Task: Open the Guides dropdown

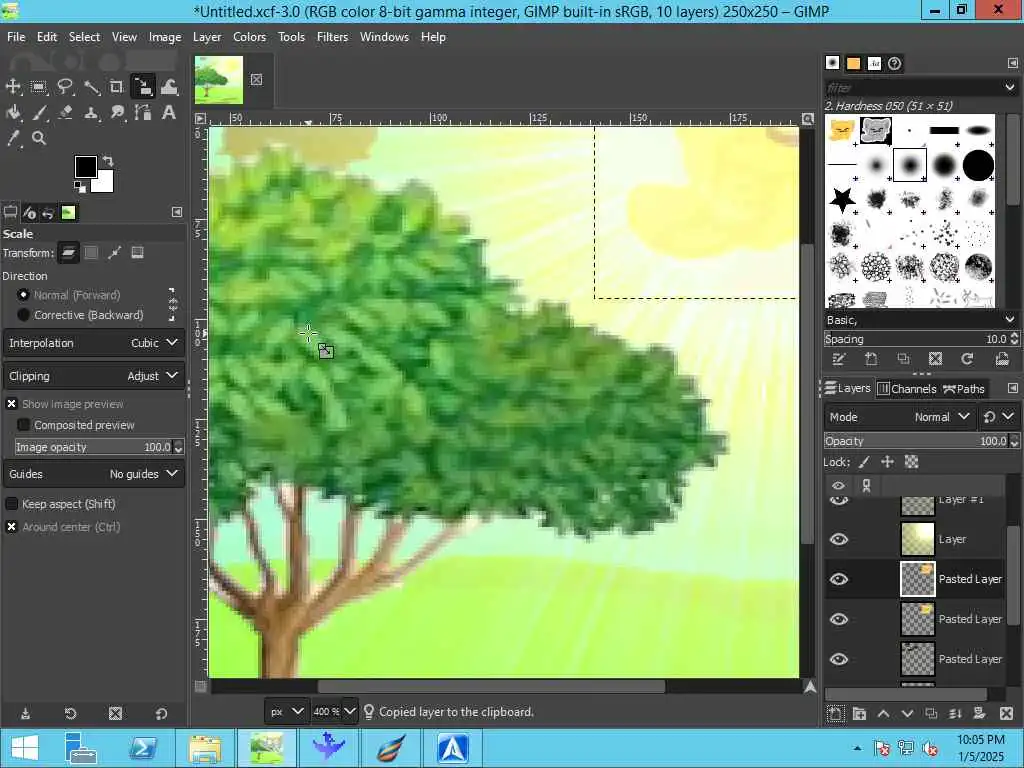Action: tap(93, 474)
